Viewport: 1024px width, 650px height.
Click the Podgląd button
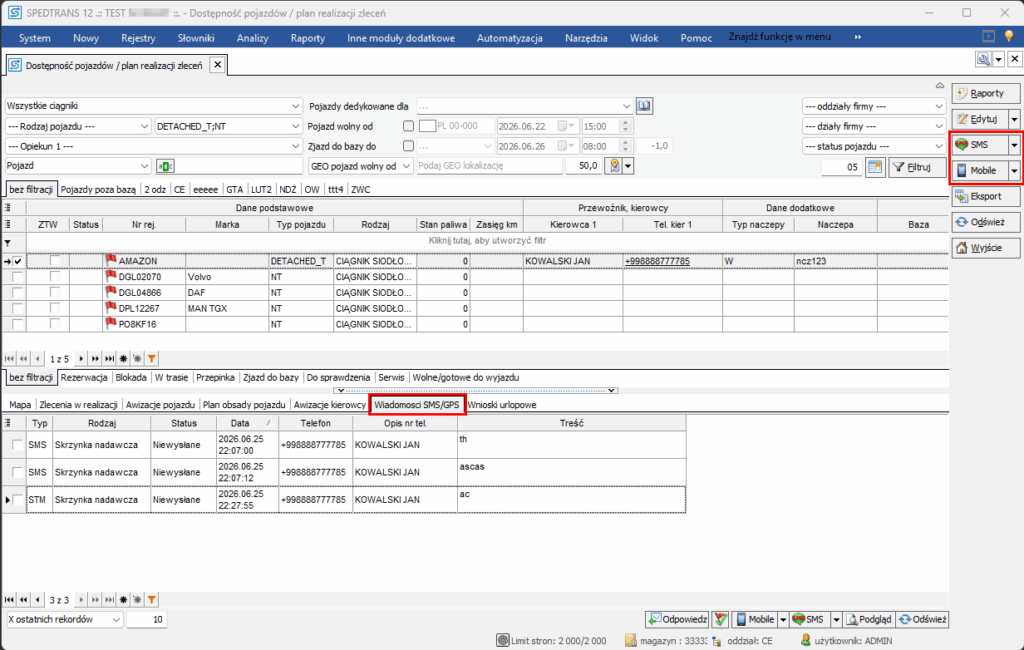869,619
